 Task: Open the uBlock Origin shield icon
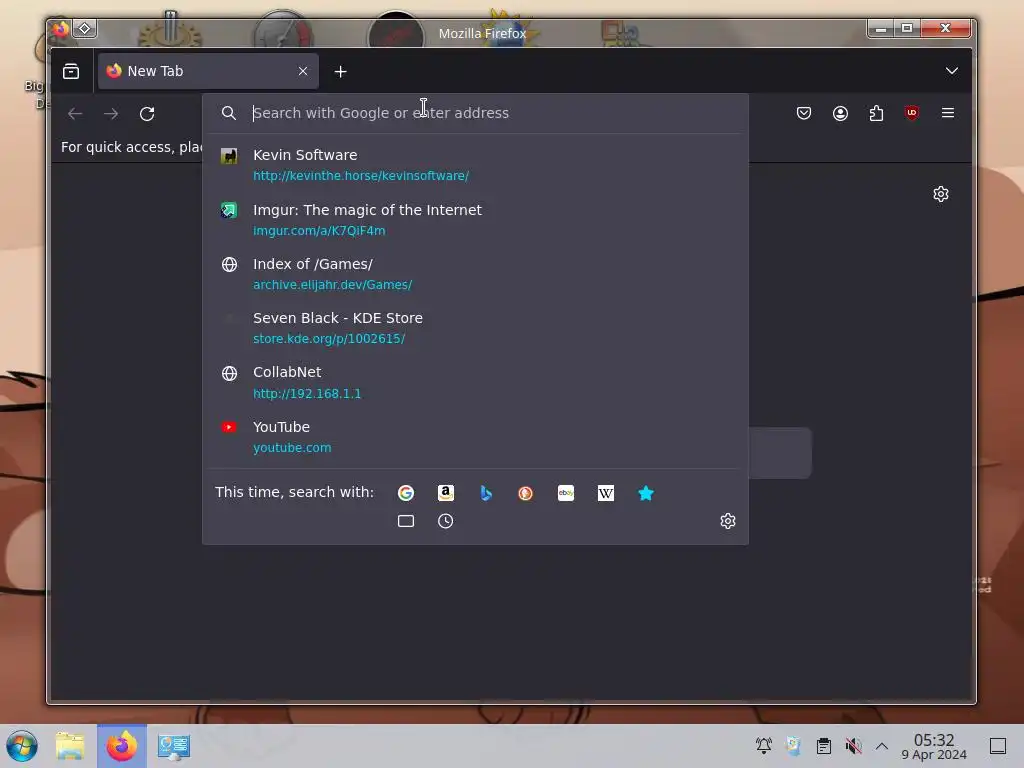click(x=912, y=113)
